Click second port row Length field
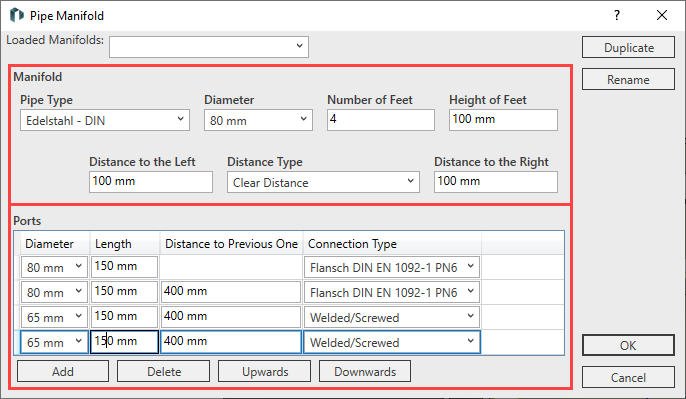Image resolution: width=686 pixels, height=399 pixels. pyautogui.click(x=124, y=291)
